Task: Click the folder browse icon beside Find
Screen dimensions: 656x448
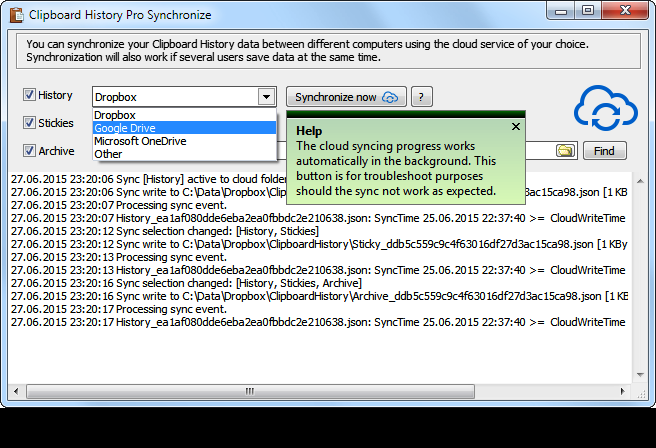Action: tap(565, 151)
